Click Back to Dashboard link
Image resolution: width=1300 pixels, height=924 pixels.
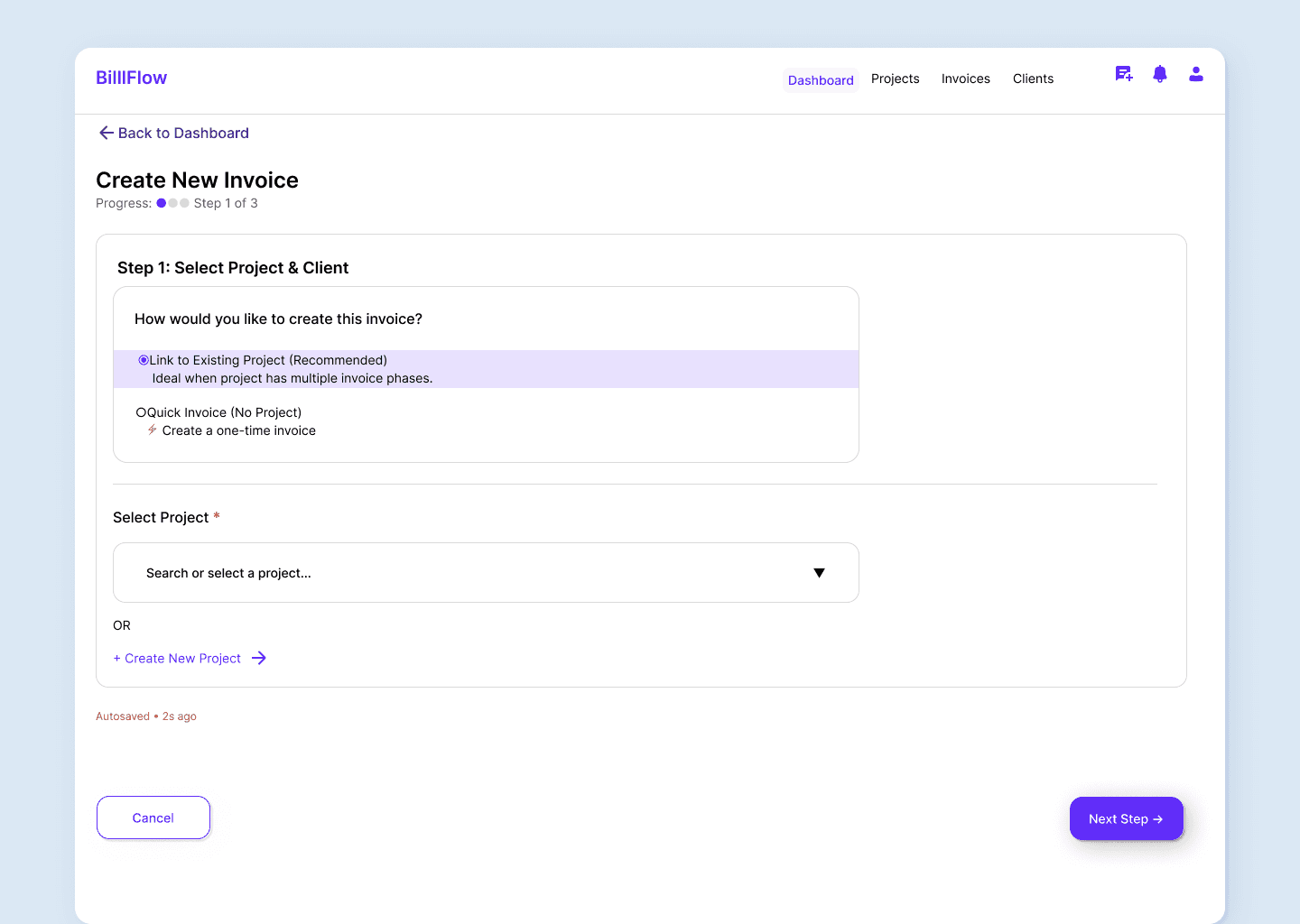tap(173, 133)
